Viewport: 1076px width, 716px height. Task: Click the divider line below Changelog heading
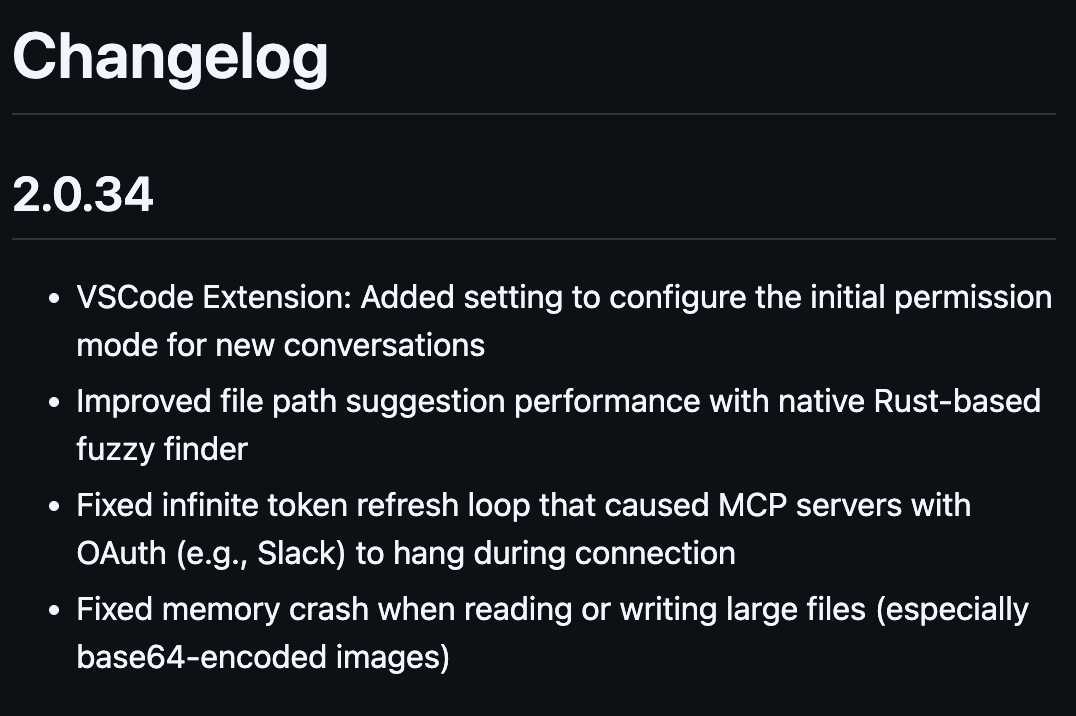[534, 115]
